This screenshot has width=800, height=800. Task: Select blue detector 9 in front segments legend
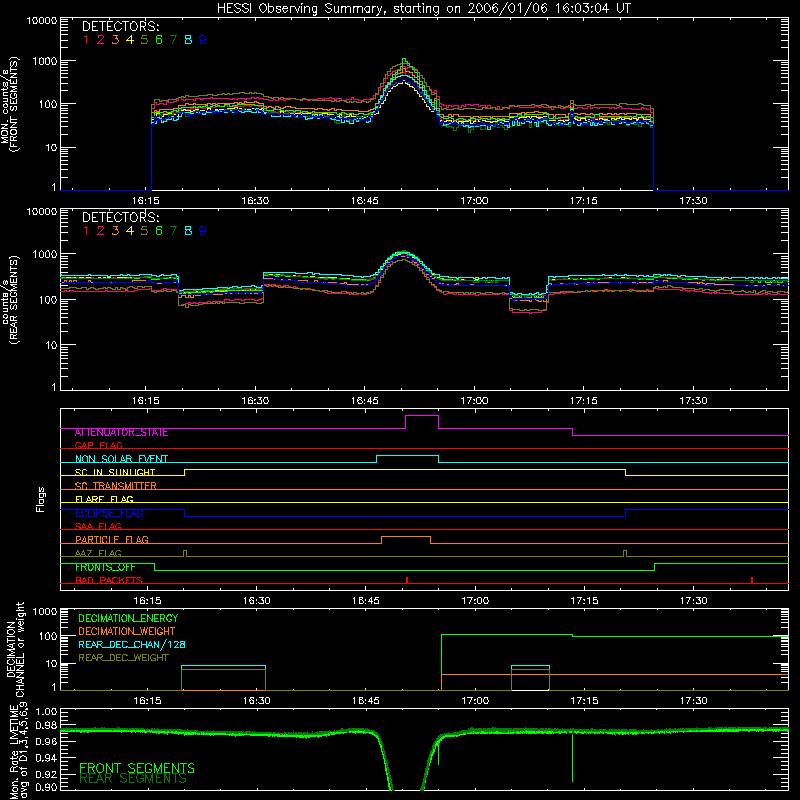coord(203,40)
